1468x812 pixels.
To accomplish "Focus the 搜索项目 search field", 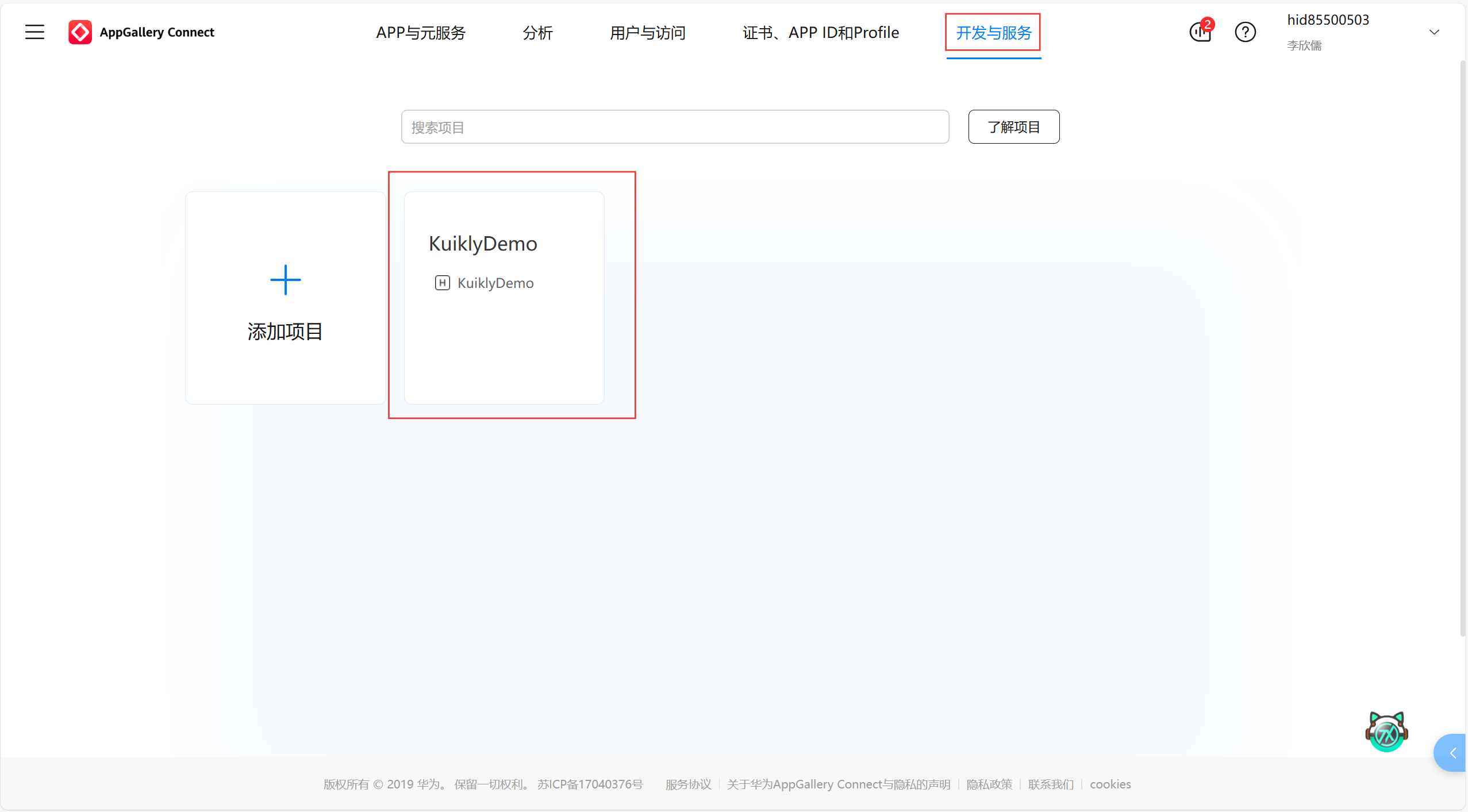I will [x=674, y=127].
